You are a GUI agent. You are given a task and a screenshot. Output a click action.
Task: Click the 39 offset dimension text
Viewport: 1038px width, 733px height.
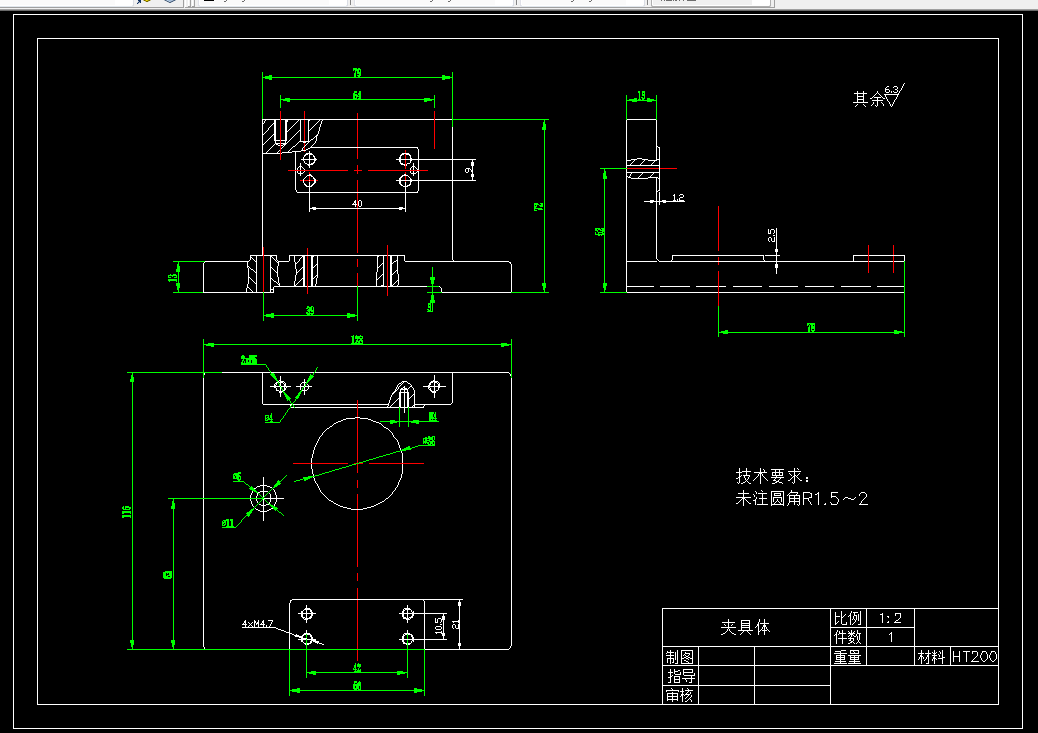[x=310, y=311]
